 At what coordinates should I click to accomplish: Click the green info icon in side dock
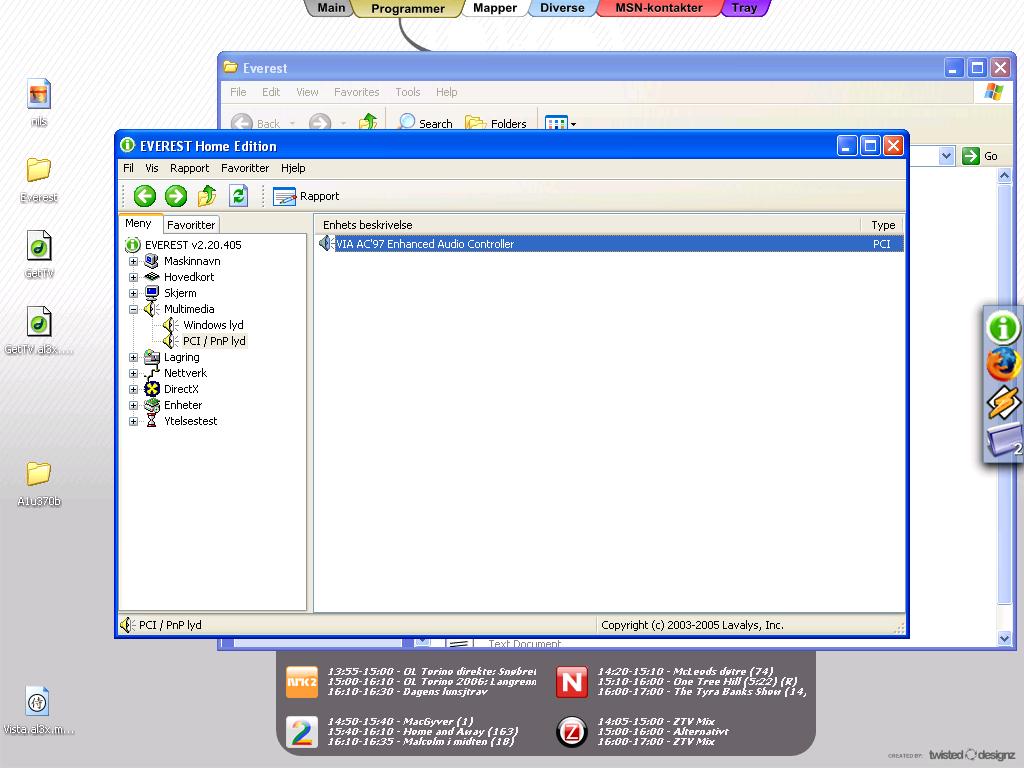tap(1002, 327)
